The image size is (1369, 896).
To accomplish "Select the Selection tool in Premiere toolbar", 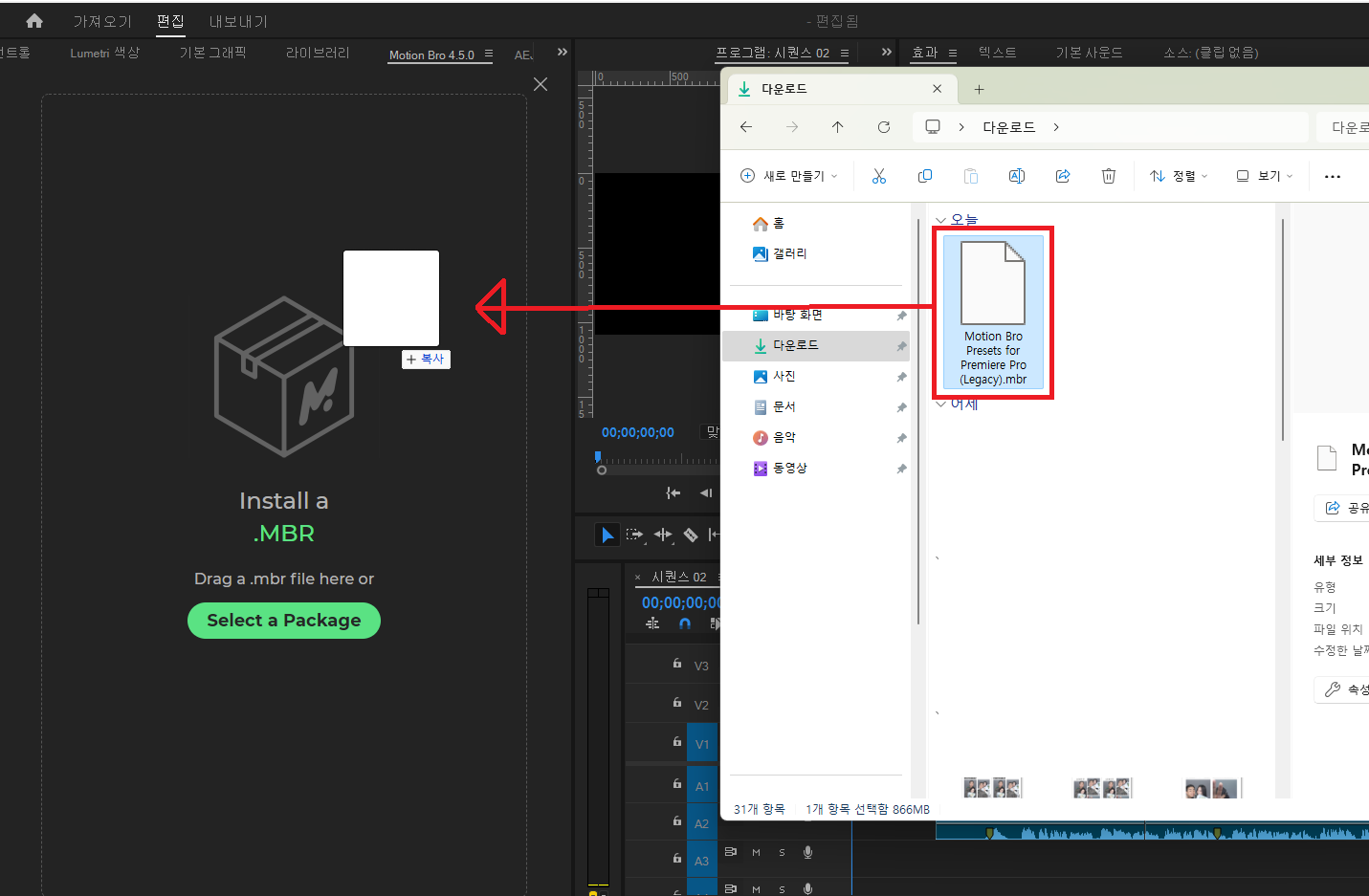I will coord(607,535).
